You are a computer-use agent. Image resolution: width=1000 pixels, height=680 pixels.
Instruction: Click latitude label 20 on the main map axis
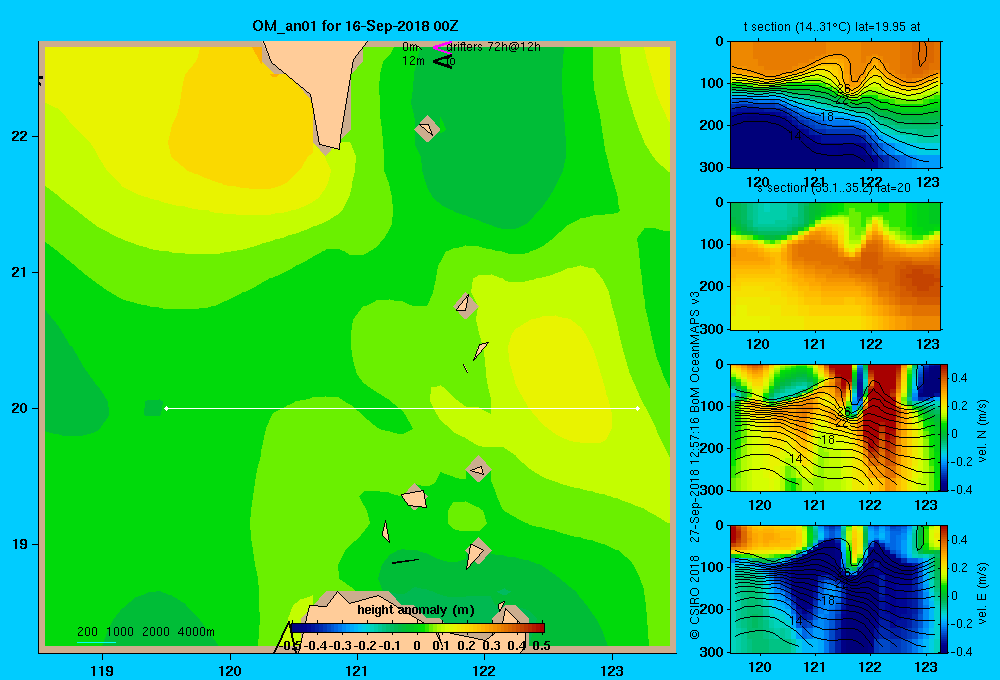pyautogui.click(x=20, y=408)
